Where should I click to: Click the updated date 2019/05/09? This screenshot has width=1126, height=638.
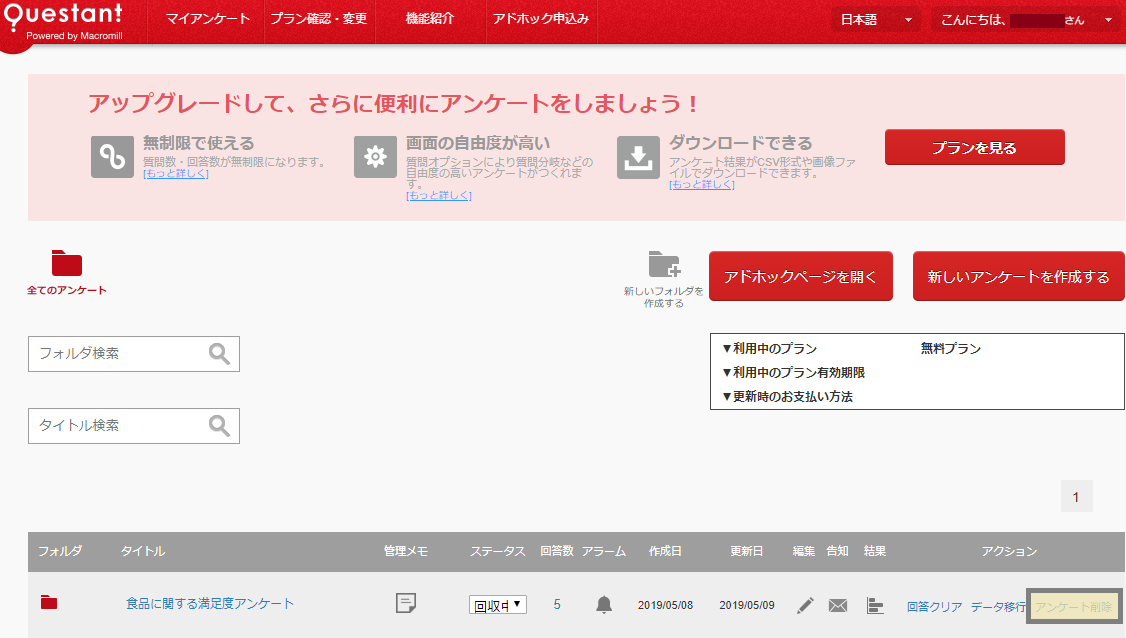747,605
